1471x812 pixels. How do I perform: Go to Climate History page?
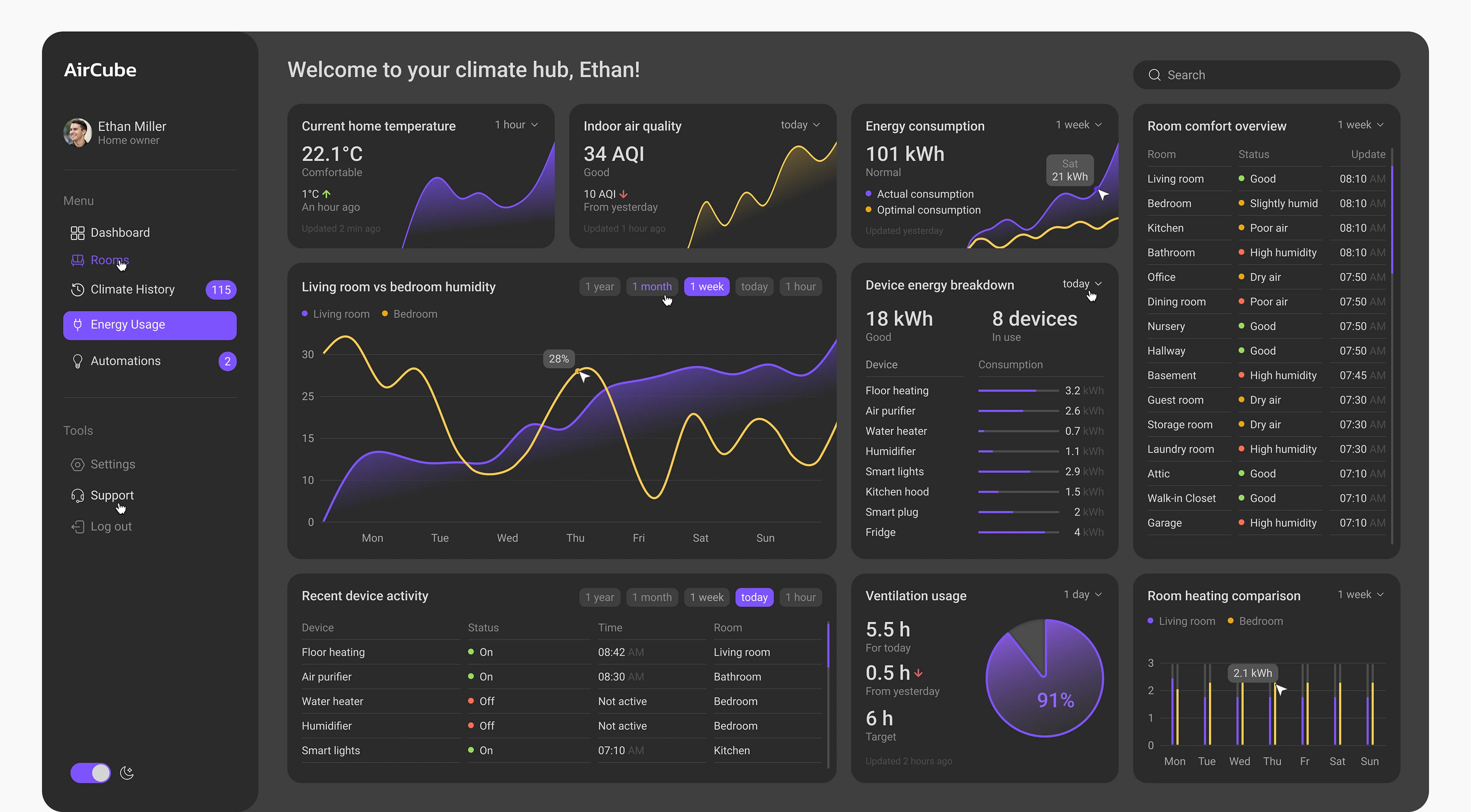pos(132,290)
